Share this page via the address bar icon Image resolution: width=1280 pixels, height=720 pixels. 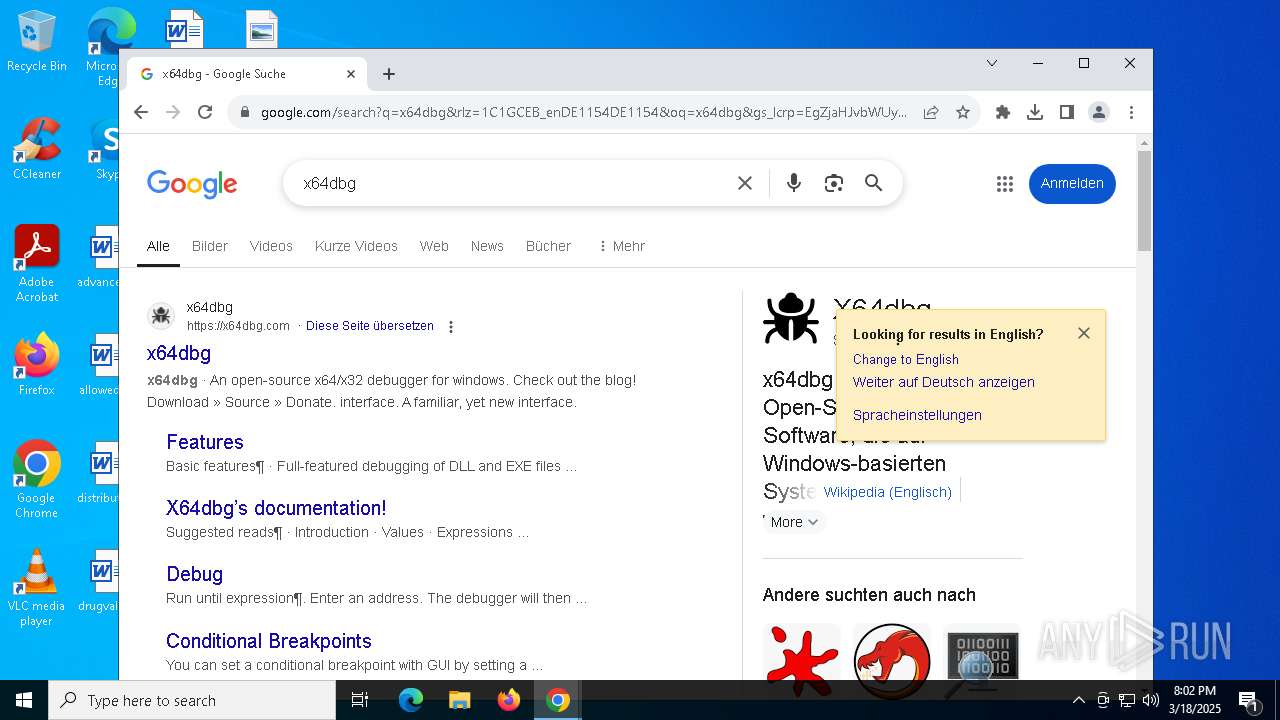click(931, 112)
